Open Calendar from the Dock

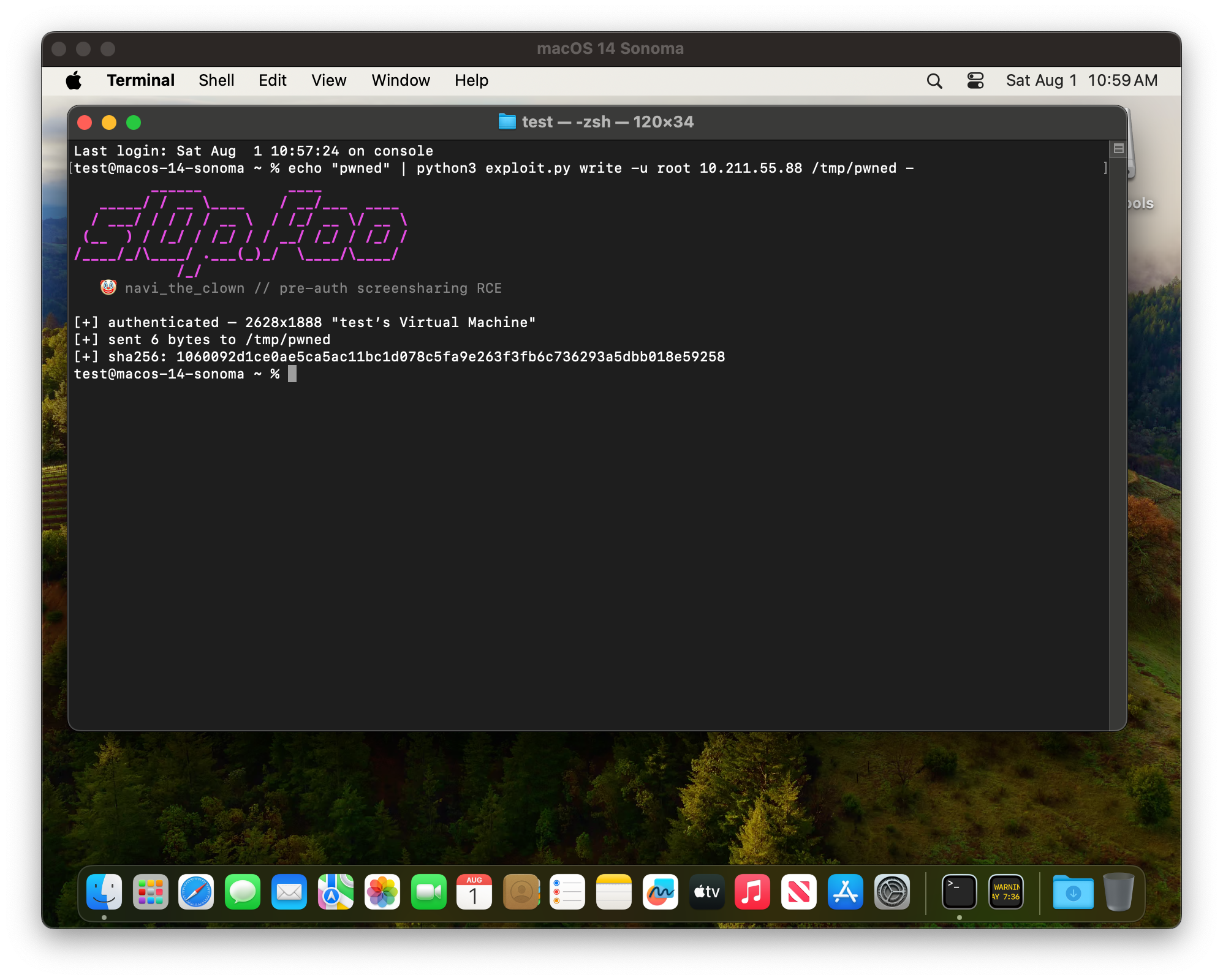[x=474, y=892]
